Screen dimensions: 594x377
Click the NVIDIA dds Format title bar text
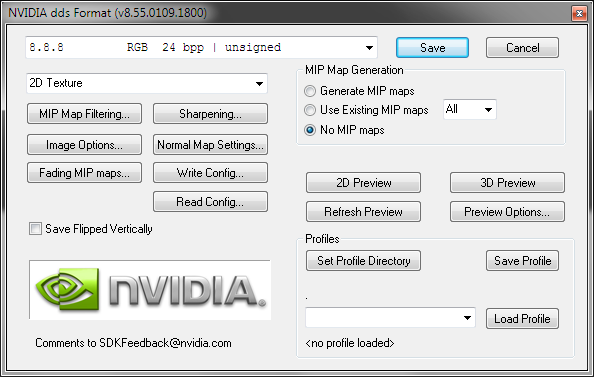108,13
